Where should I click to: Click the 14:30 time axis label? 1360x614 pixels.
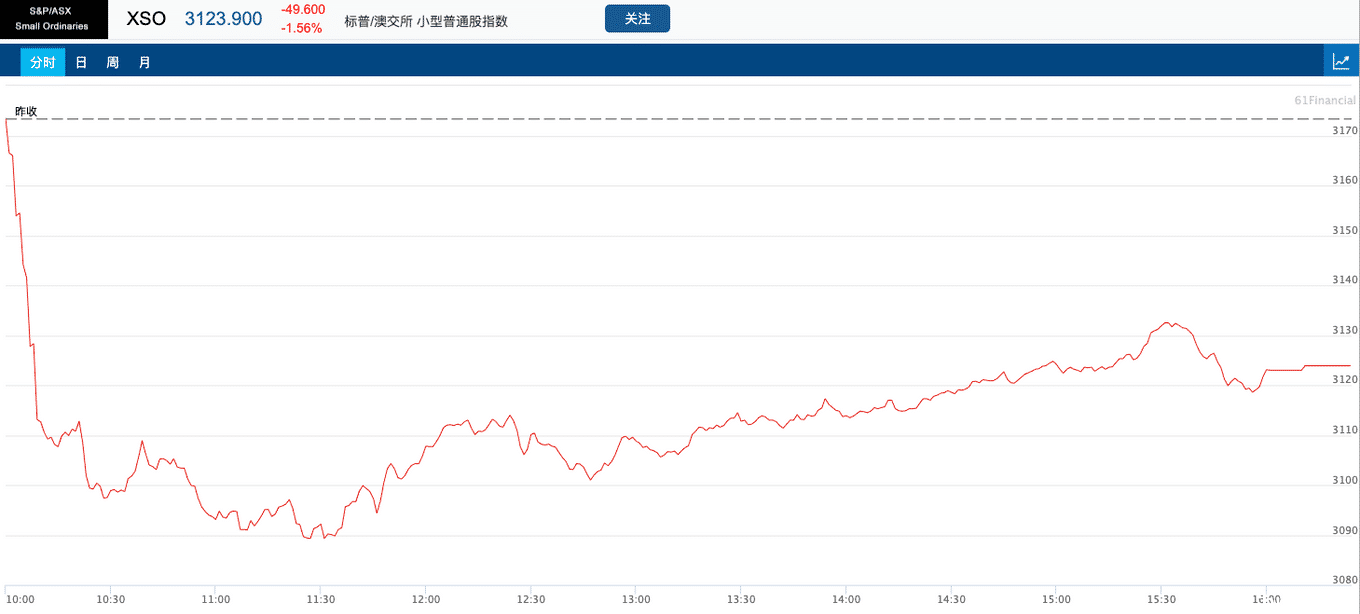click(950, 599)
